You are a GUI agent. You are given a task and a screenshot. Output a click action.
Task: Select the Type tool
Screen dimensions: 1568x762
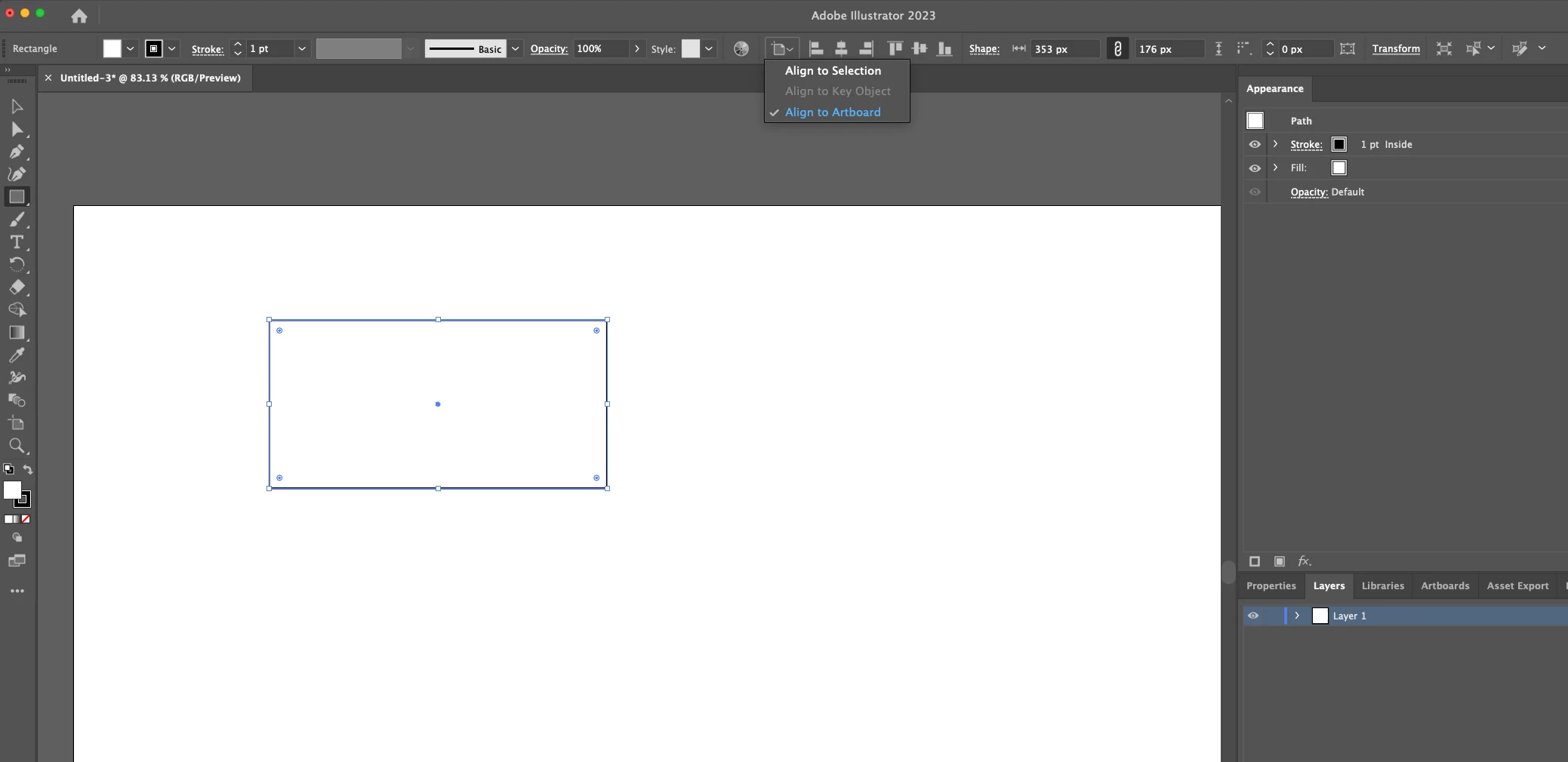[x=17, y=242]
